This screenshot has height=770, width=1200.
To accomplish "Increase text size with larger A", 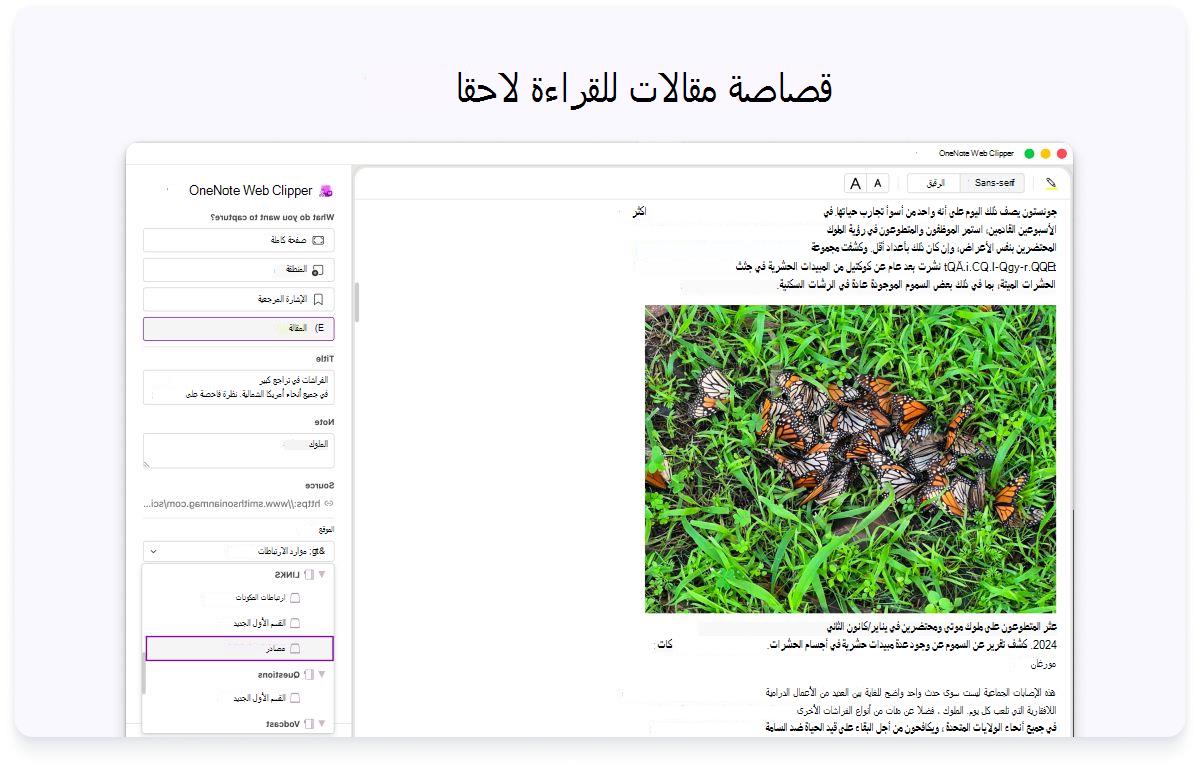I will coord(855,183).
